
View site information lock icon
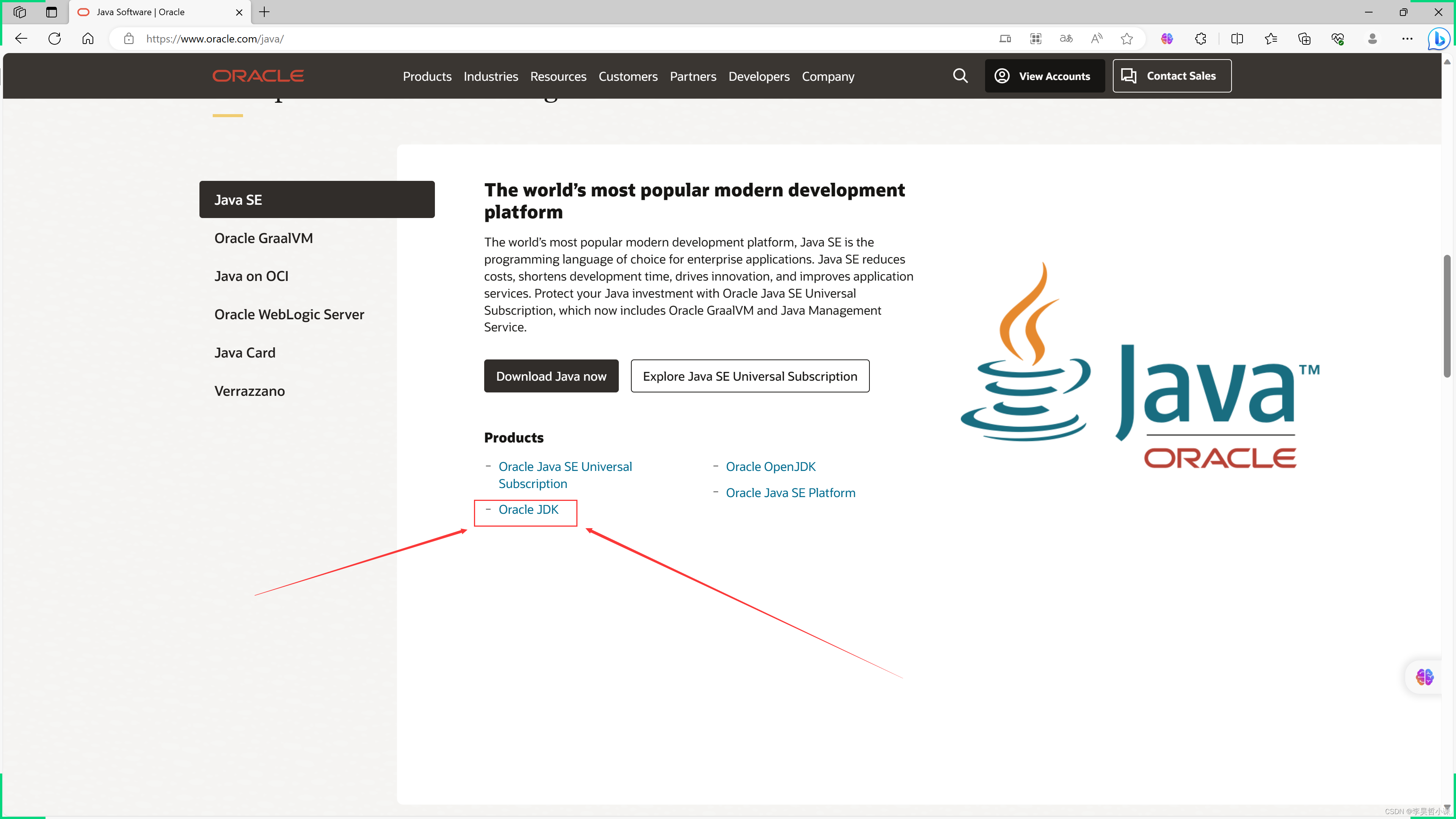(x=129, y=38)
